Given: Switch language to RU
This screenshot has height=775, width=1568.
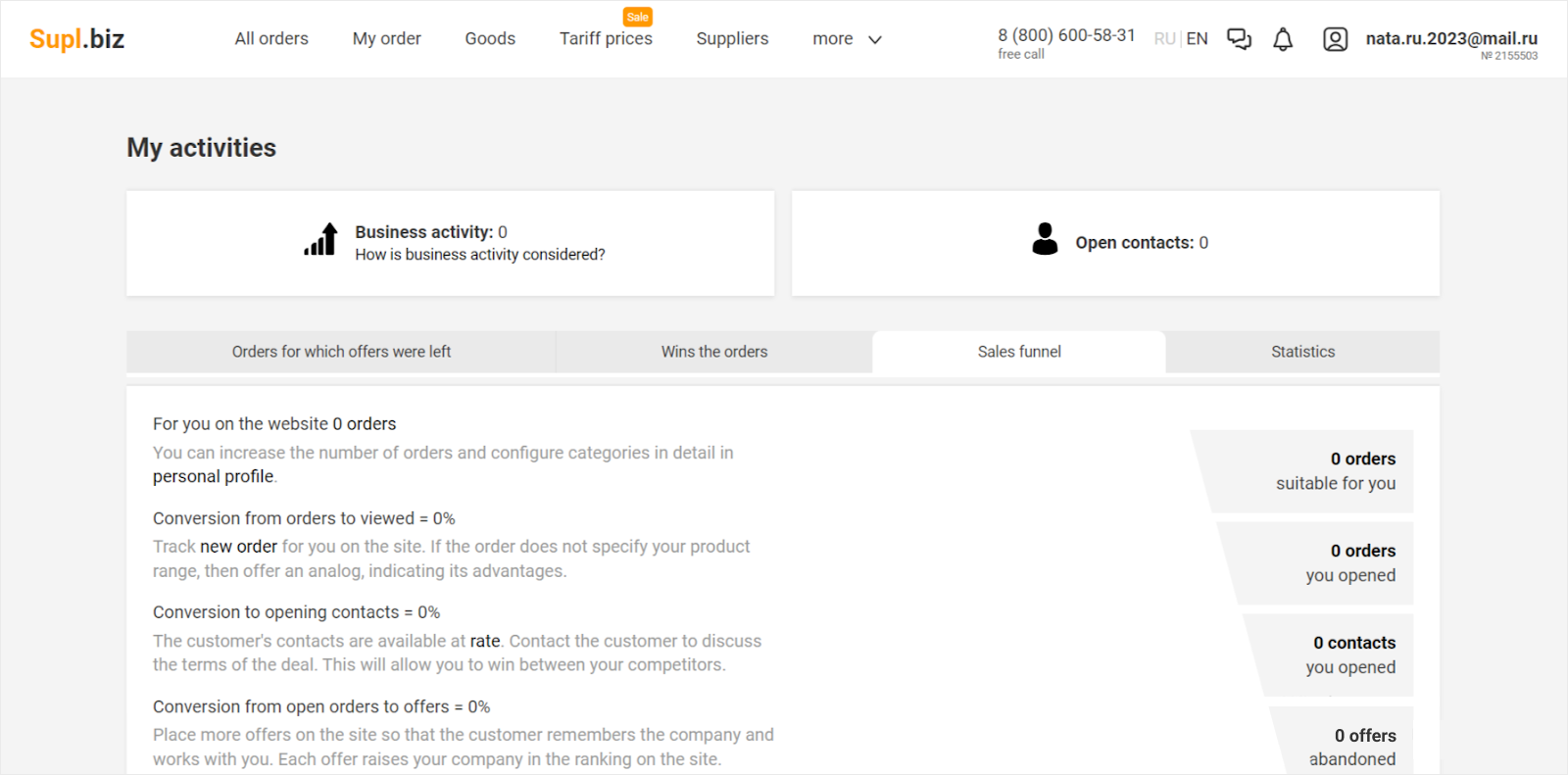Looking at the screenshot, I should pyautogui.click(x=1164, y=39).
